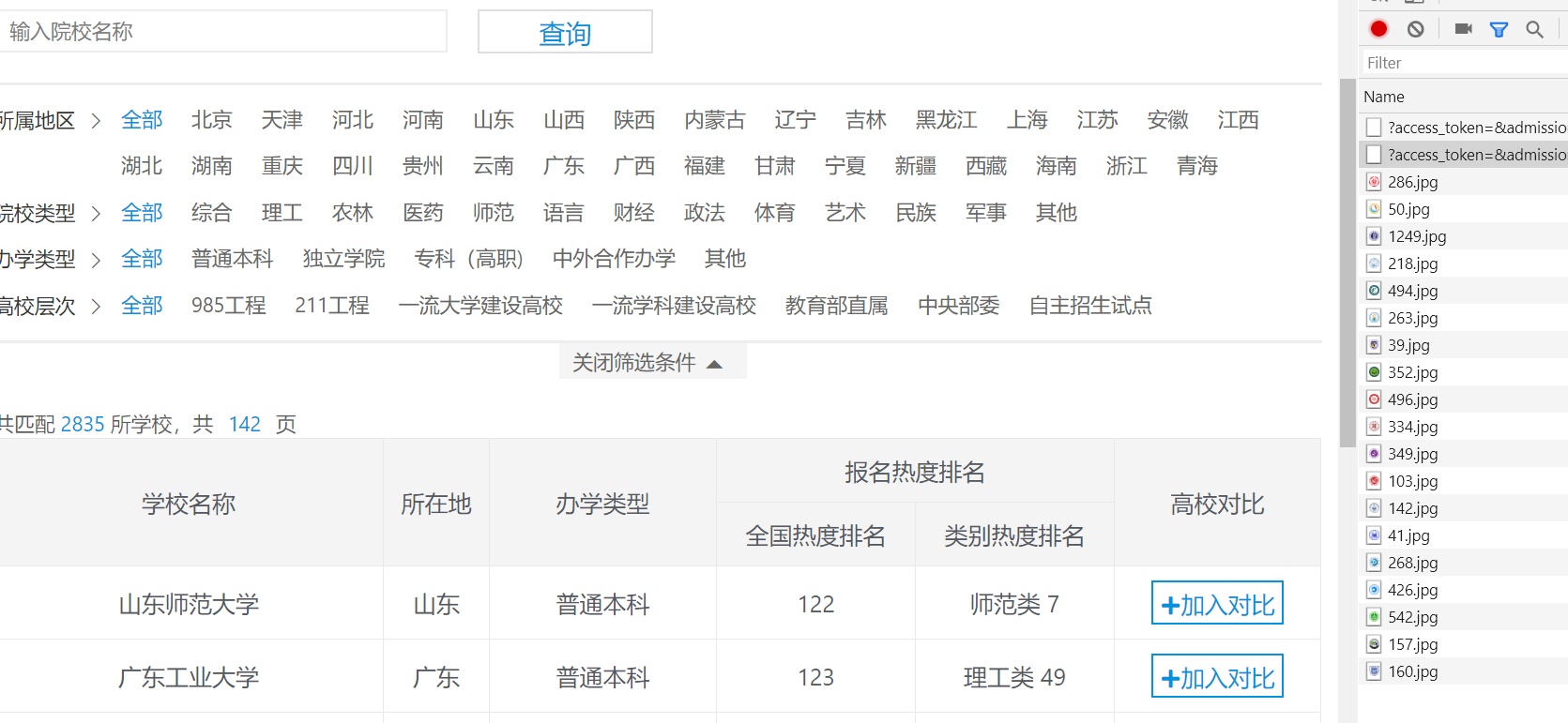Image resolution: width=1568 pixels, height=723 pixels.
Task: Click the 全国热度排名 column header
Action: click(815, 535)
